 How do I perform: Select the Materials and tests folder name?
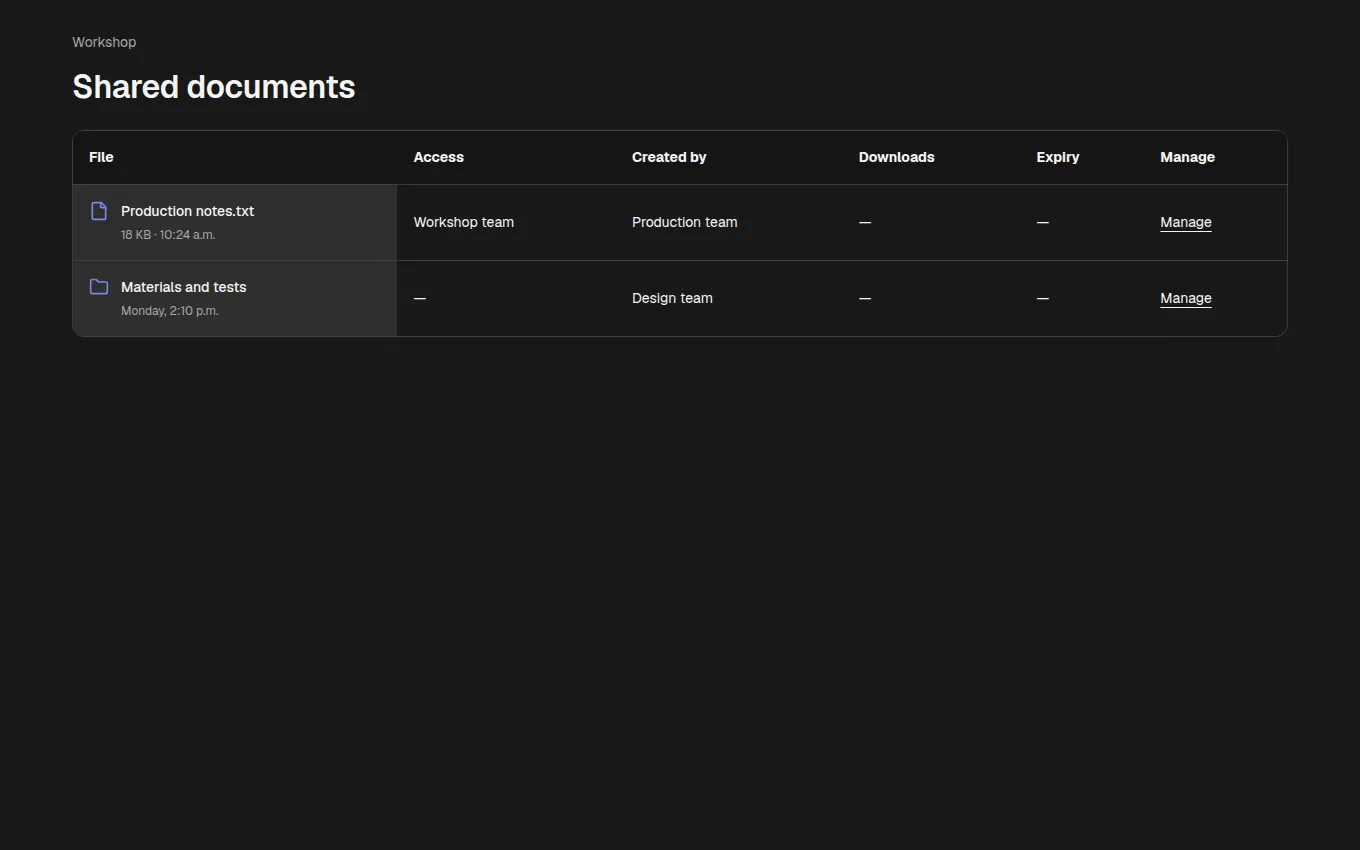coord(184,287)
